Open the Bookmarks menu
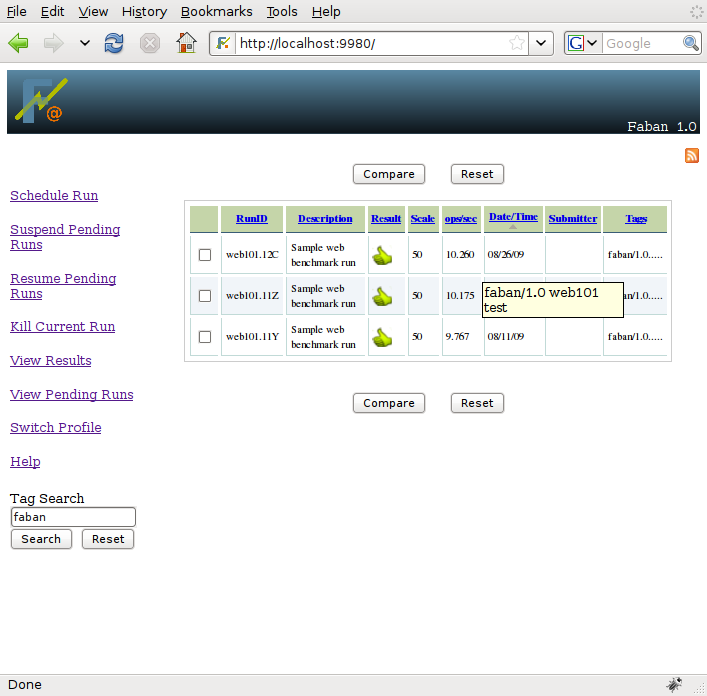This screenshot has width=707, height=696. coord(217,12)
